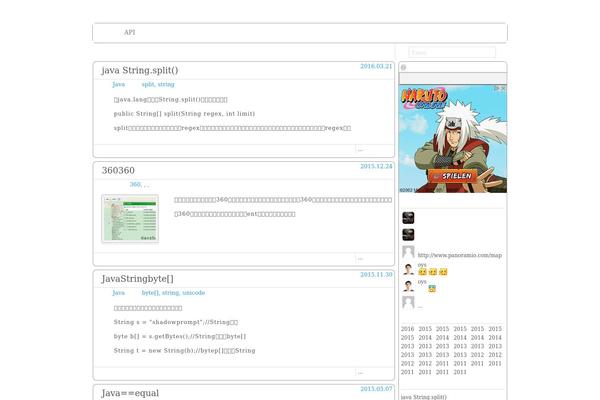Select the "unicode" tag link
The width and height of the screenshot is (600, 400).
(x=194, y=293)
